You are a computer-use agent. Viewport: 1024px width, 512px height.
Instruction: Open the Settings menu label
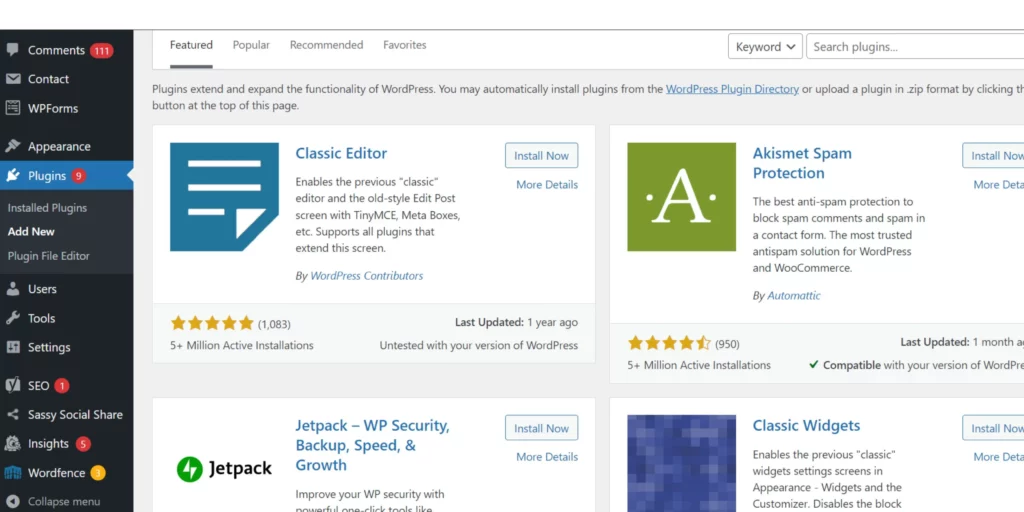click(49, 347)
